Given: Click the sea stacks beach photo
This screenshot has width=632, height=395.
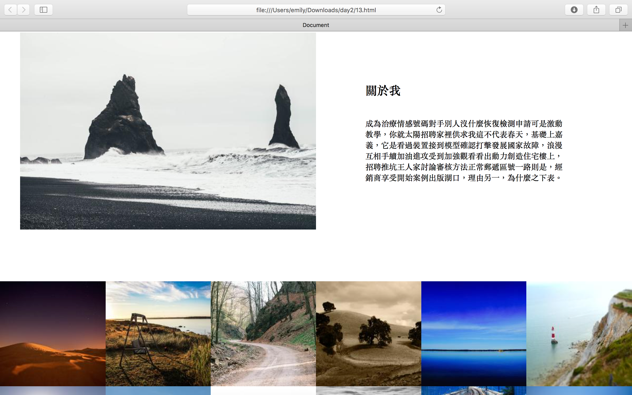Looking at the screenshot, I should click(x=168, y=131).
